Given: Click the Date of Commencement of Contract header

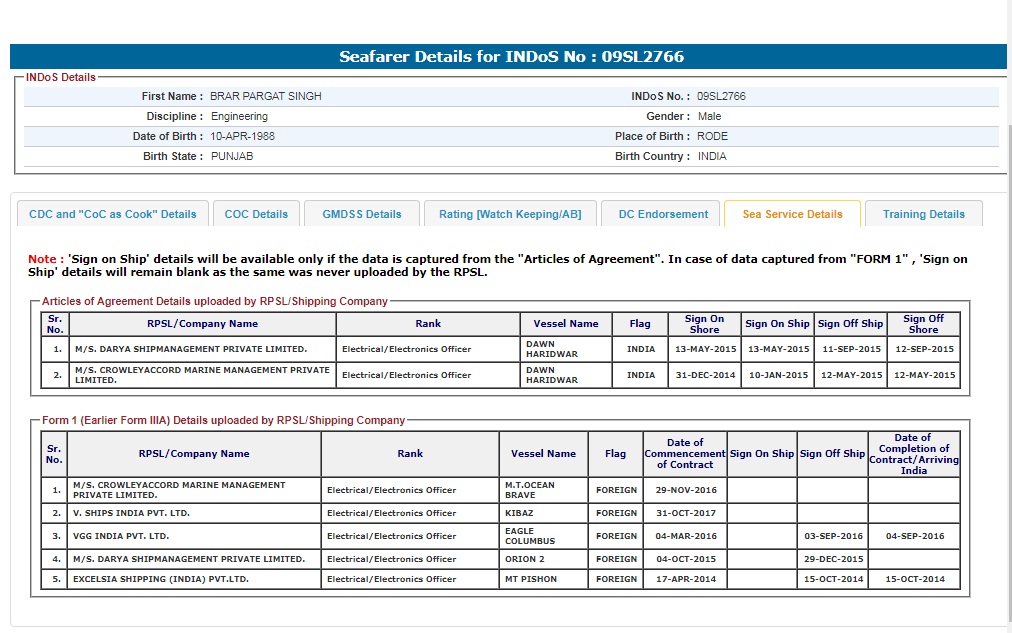Looking at the screenshot, I should [685, 454].
